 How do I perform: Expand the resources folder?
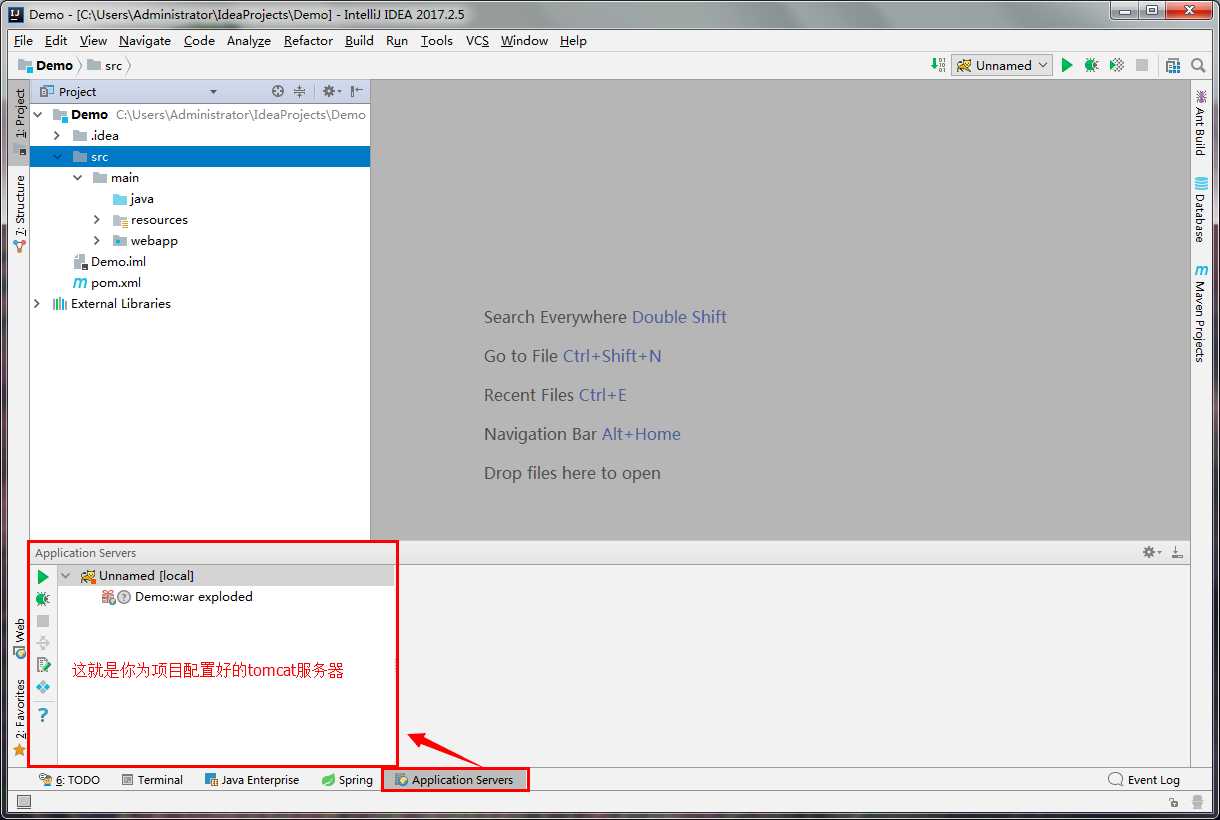pyautogui.click(x=97, y=219)
